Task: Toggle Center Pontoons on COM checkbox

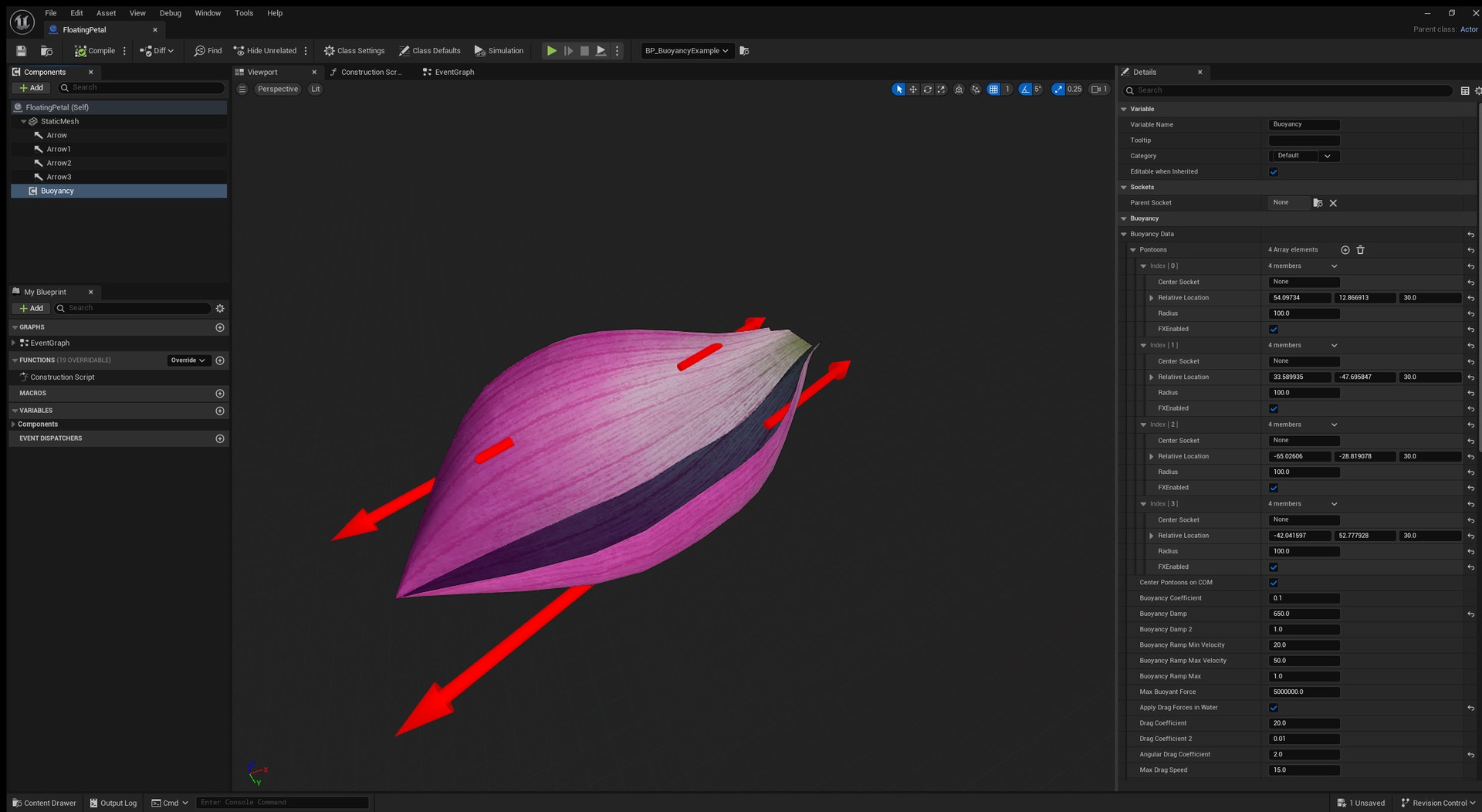Action: click(1274, 583)
